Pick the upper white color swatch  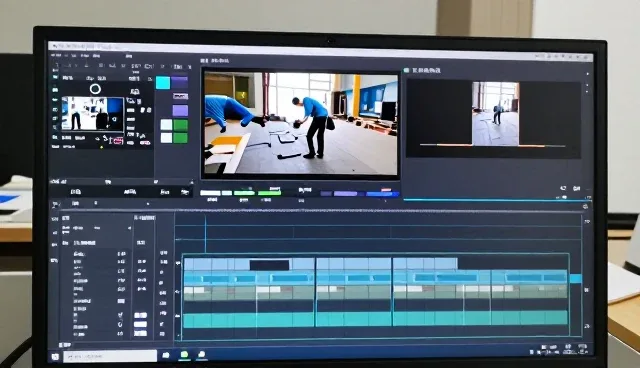pos(167,124)
